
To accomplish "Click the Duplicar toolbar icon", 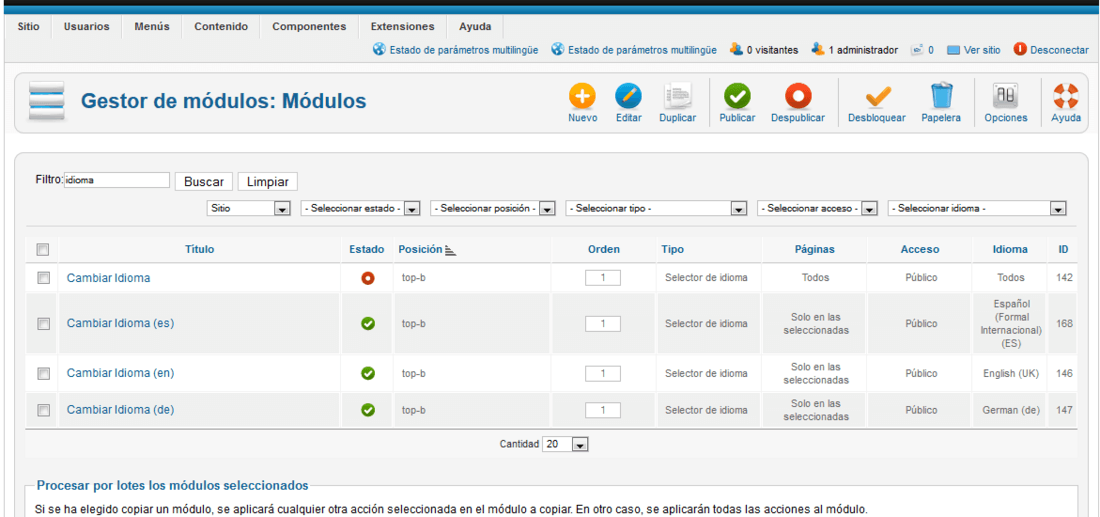I will tap(678, 95).
